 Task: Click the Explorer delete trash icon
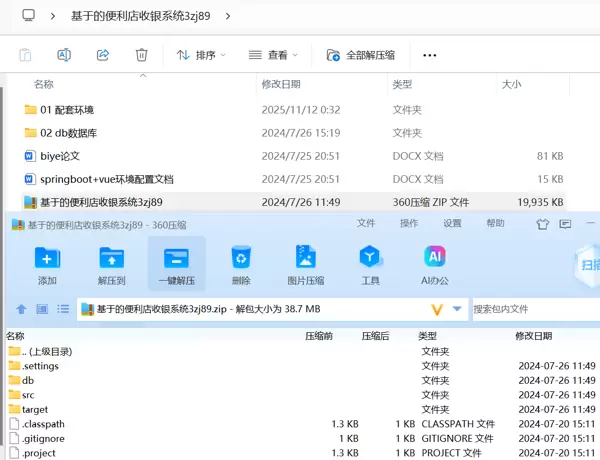point(142,55)
